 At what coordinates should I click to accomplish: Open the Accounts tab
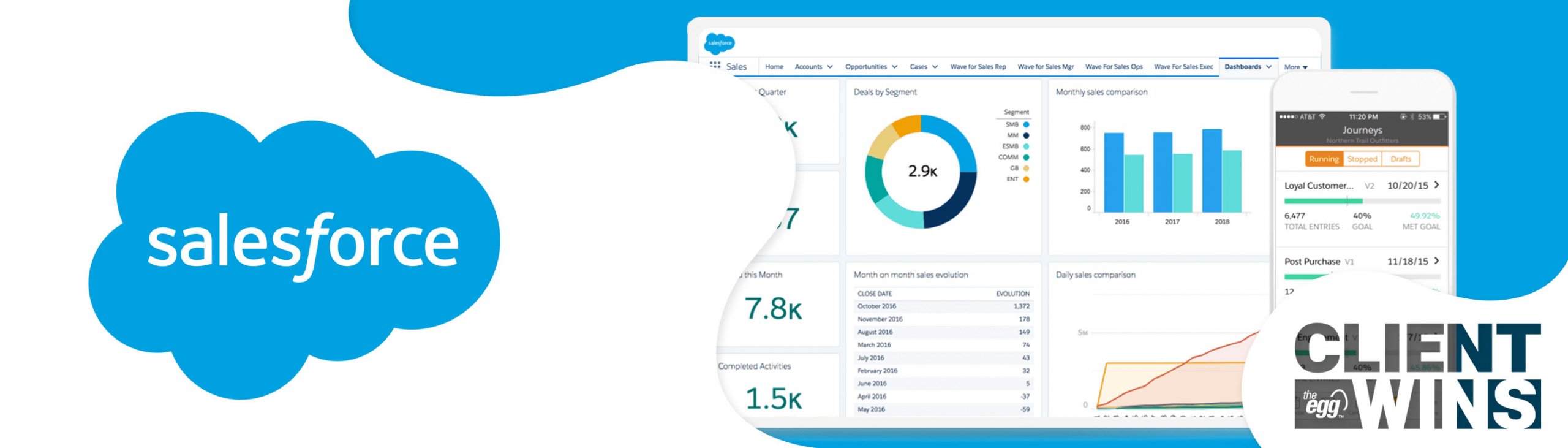point(809,67)
